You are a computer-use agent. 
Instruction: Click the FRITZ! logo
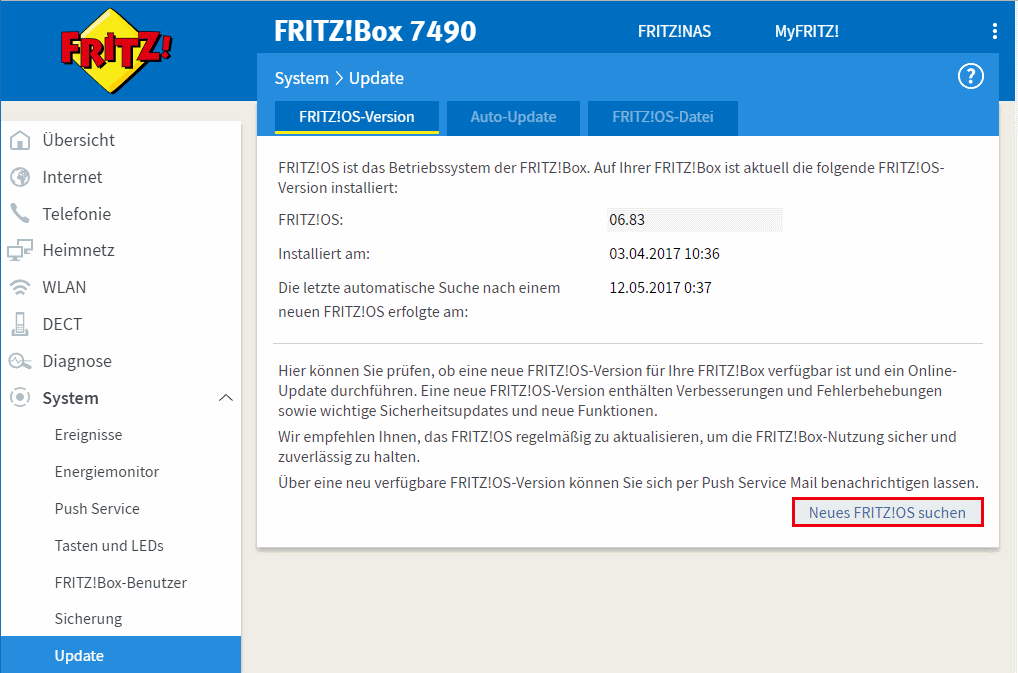coord(116,51)
